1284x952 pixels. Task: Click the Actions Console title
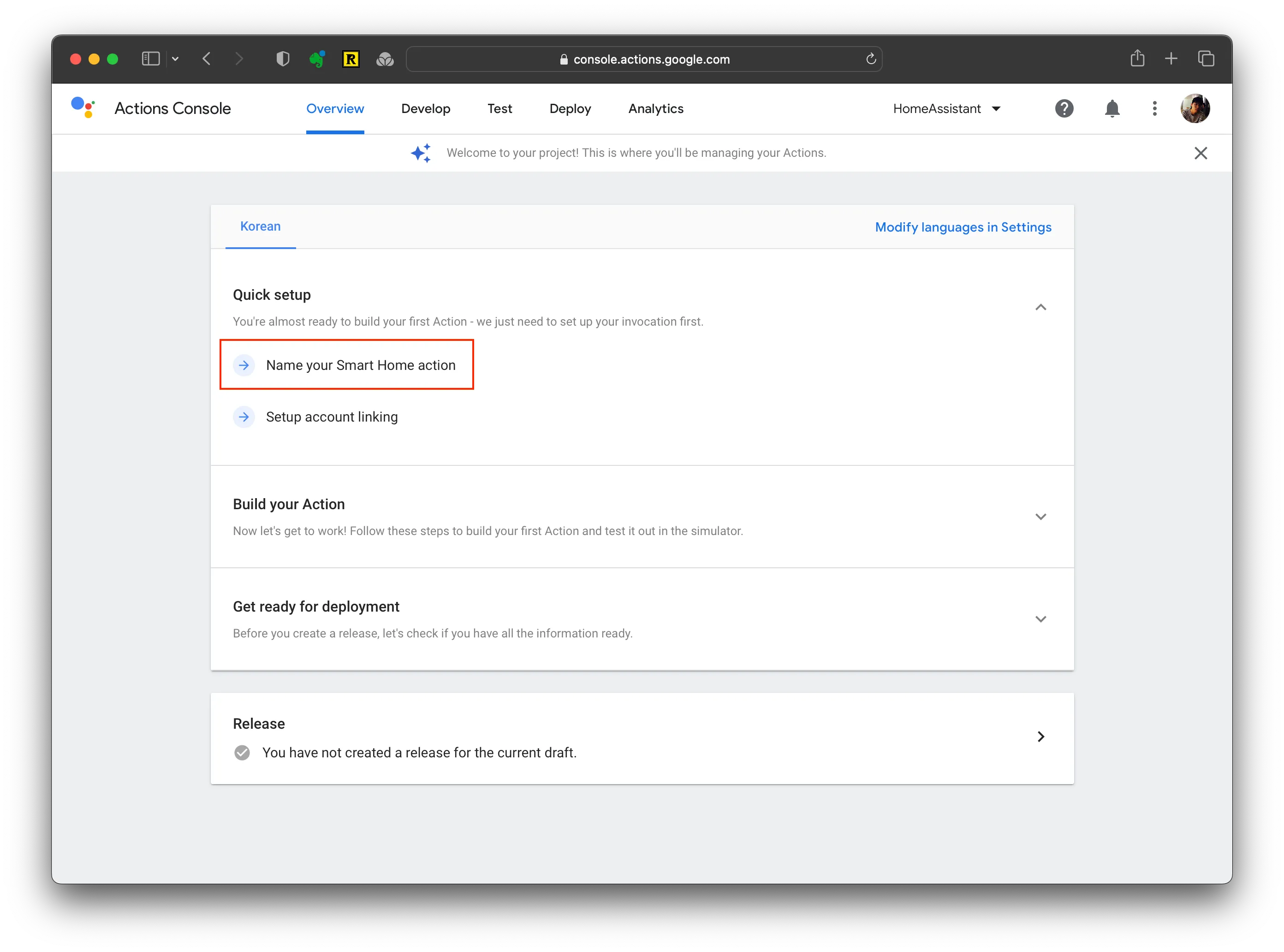[172, 108]
